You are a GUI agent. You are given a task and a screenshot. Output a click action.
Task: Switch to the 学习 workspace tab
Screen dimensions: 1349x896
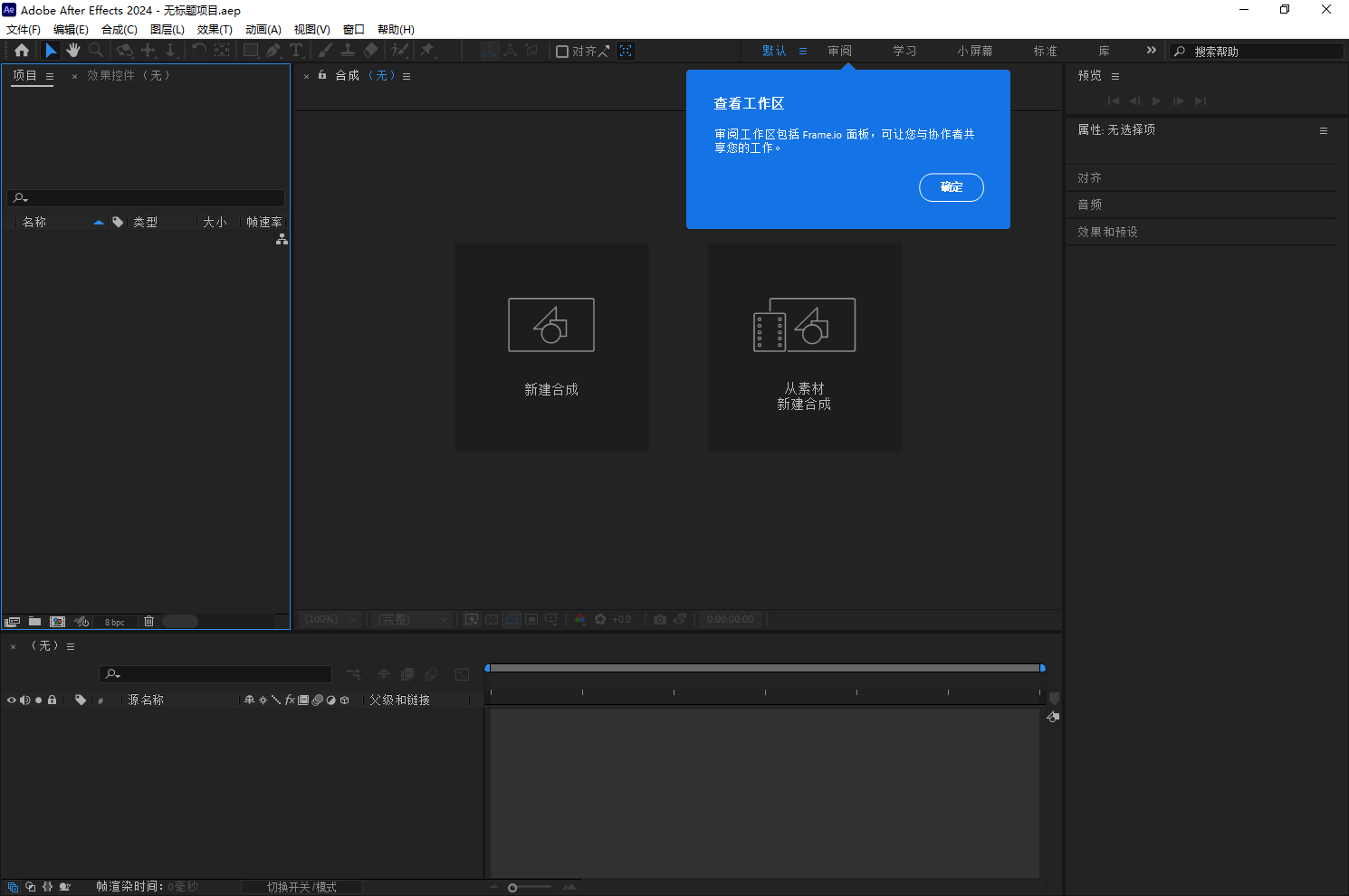pos(904,51)
